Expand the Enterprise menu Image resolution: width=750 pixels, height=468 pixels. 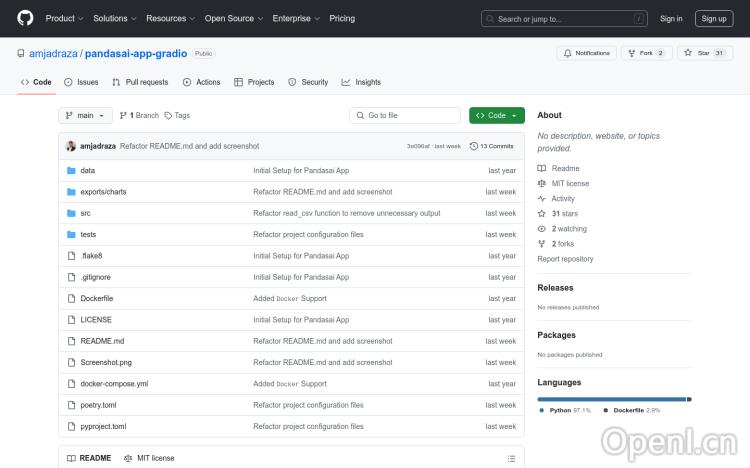[x=296, y=18]
